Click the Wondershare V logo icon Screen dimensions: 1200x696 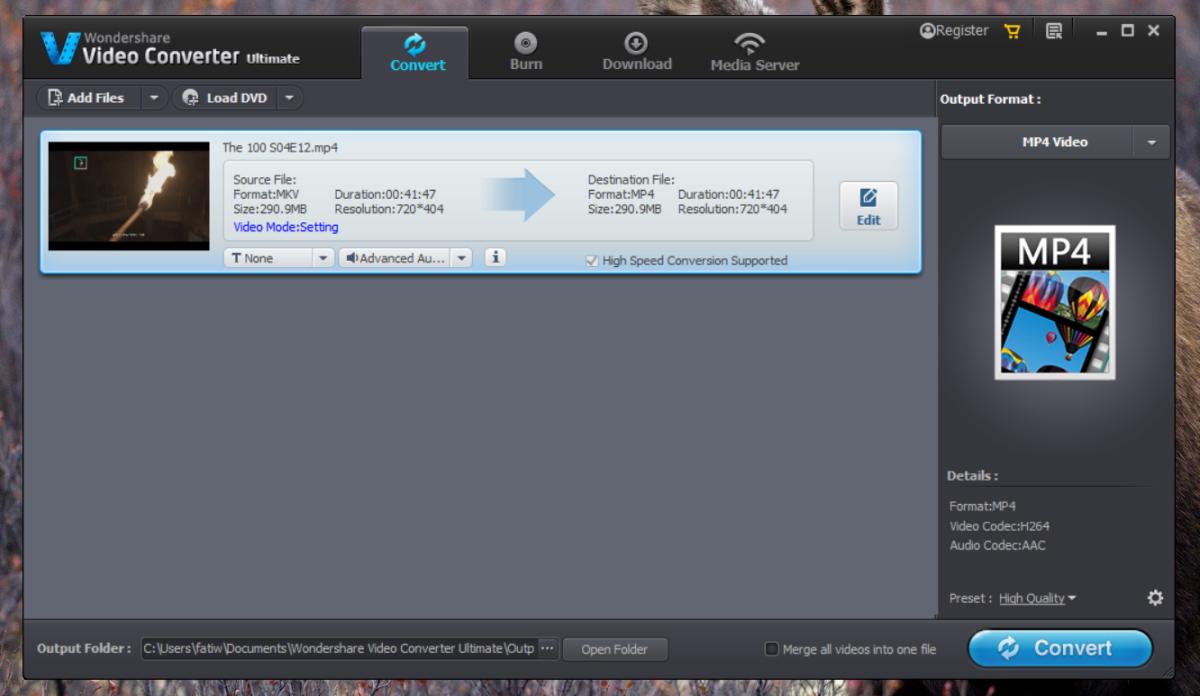[x=60, y=48]
